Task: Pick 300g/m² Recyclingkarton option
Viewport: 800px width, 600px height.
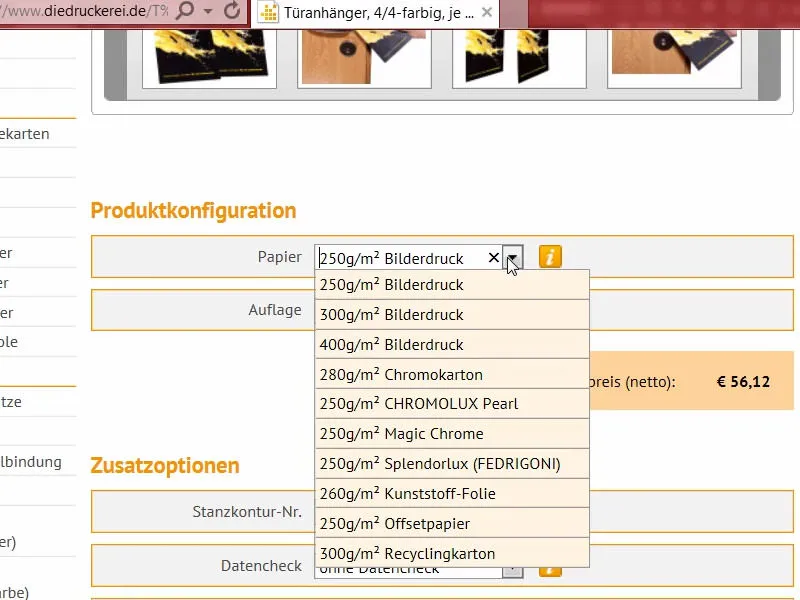Action: 452,554
